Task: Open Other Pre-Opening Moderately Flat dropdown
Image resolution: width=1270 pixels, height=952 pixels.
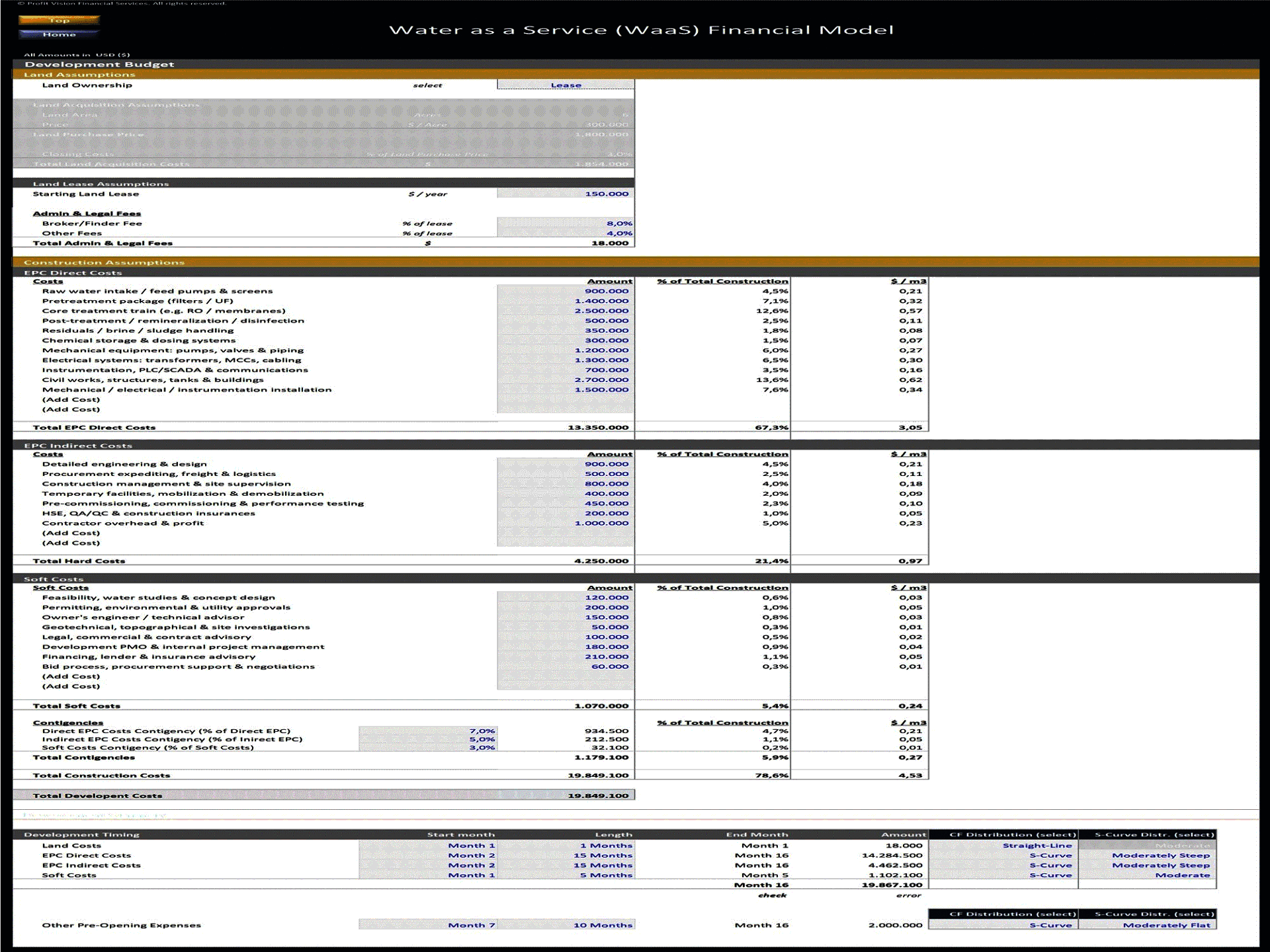Action: pos(1148,925)
